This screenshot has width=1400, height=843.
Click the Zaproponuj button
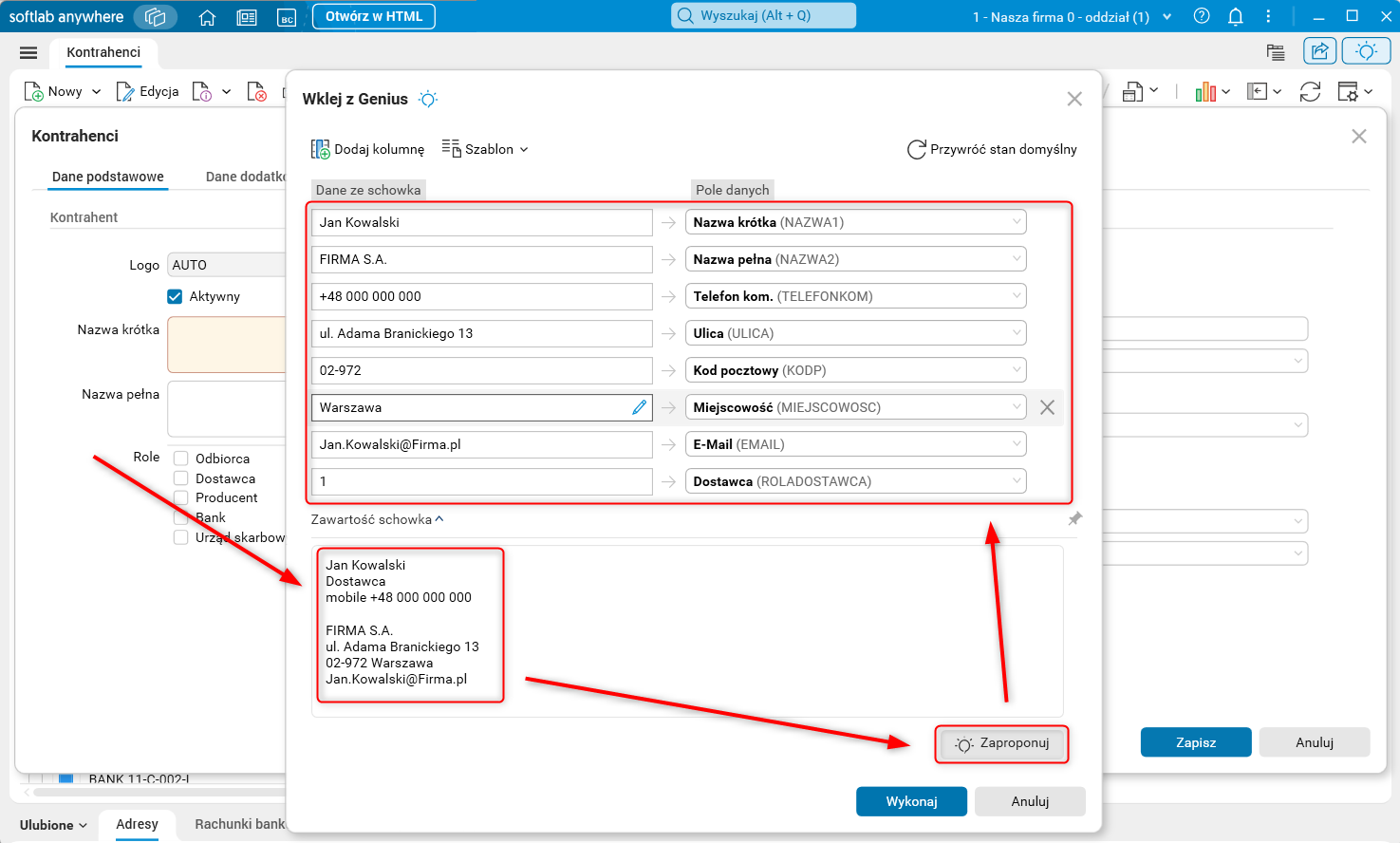pos(1002,743)
